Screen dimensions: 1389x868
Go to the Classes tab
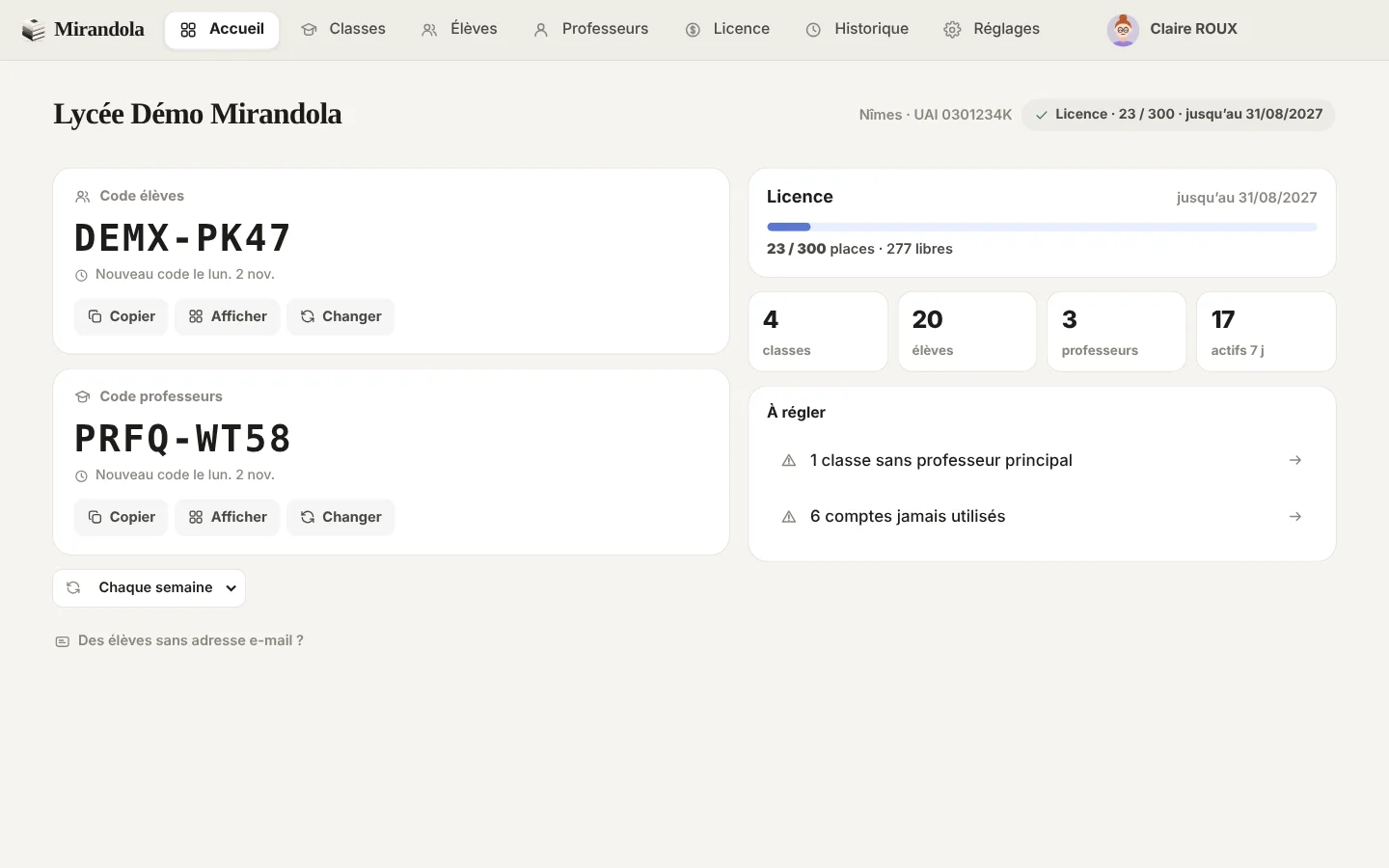pos(342,30)
